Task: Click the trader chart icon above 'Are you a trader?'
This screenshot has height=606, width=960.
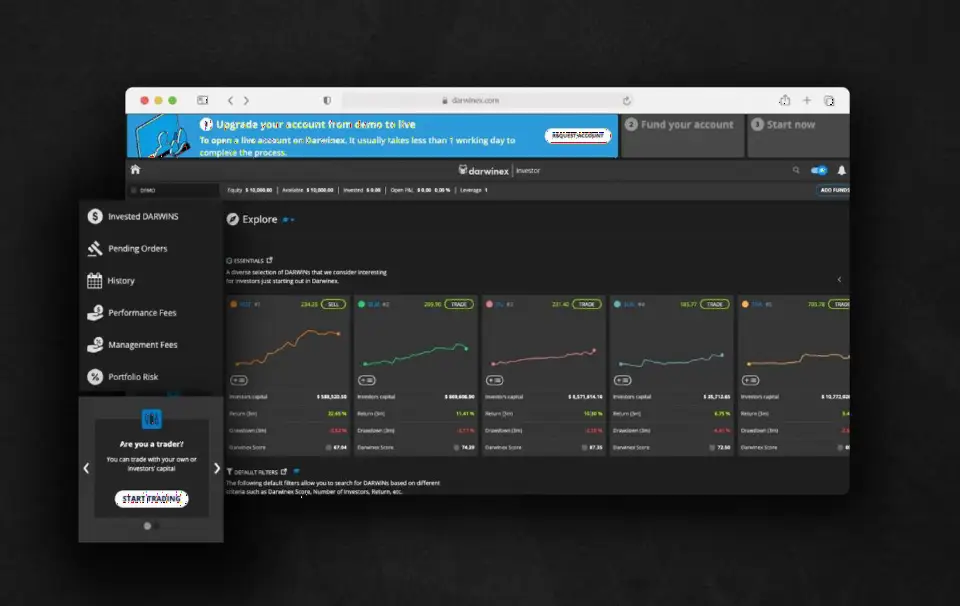Action: (151, 419)
